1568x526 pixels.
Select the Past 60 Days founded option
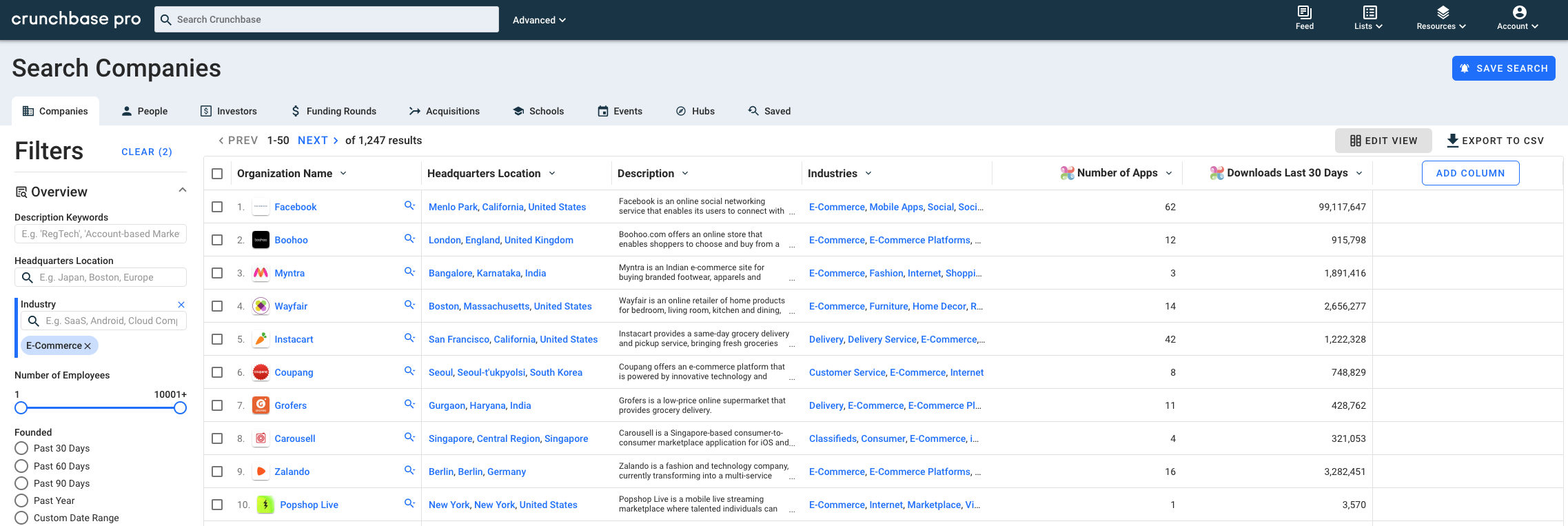(x=21, y=466)
